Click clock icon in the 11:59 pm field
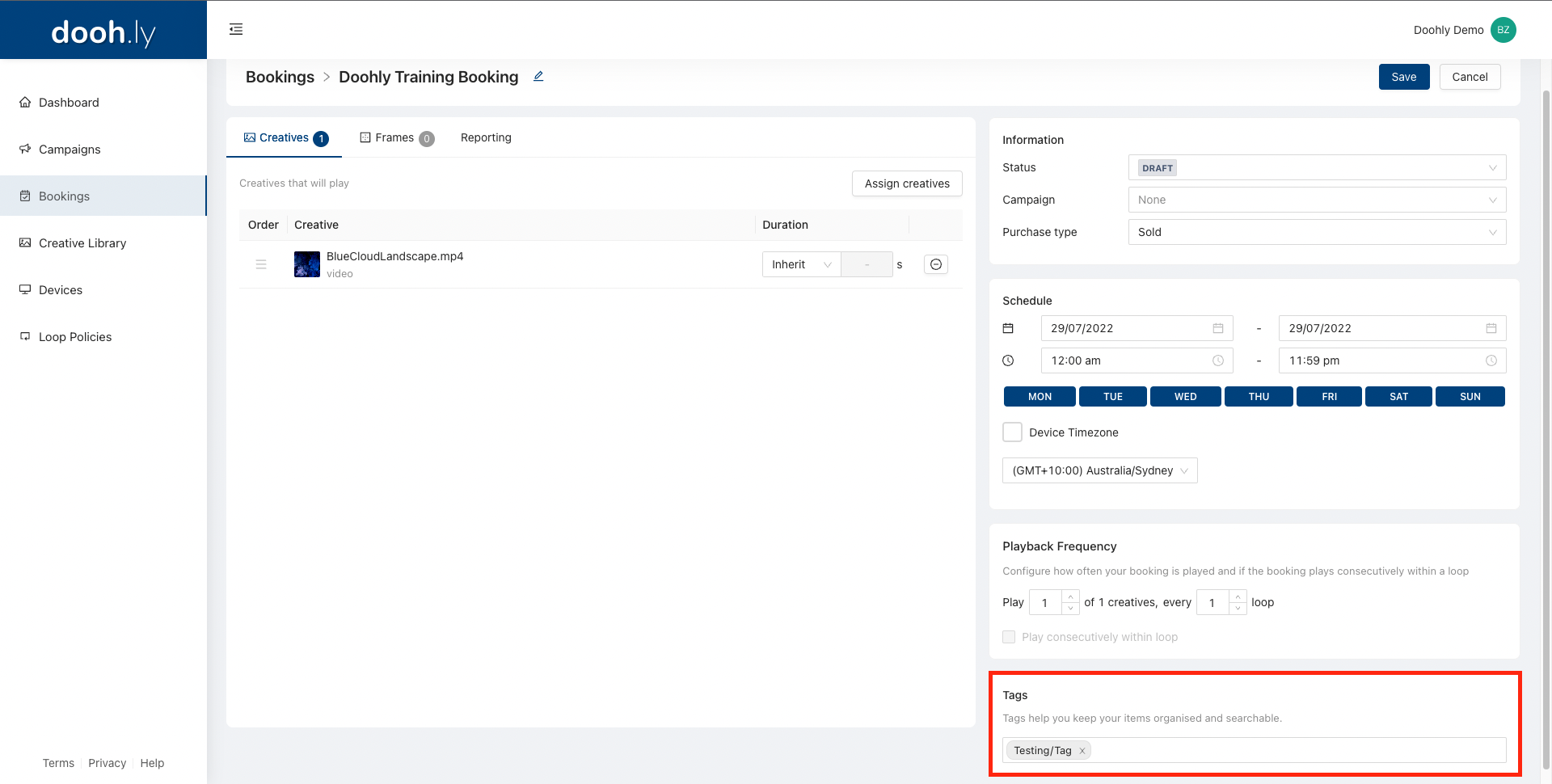 (x=1491, y=360)
